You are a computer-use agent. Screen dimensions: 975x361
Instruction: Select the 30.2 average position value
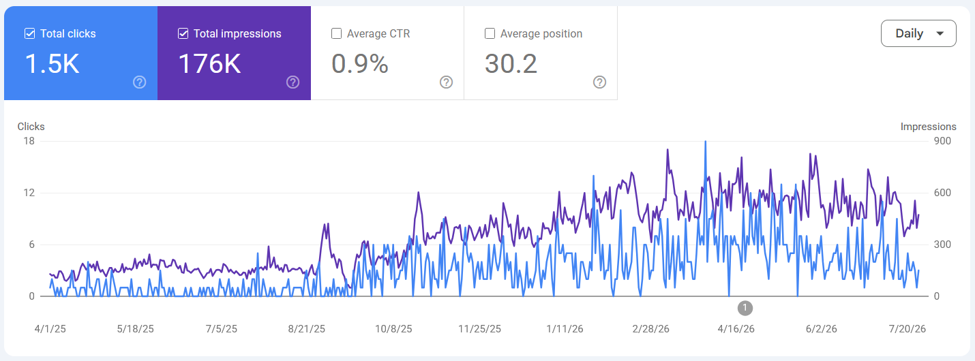pos(511,63)
